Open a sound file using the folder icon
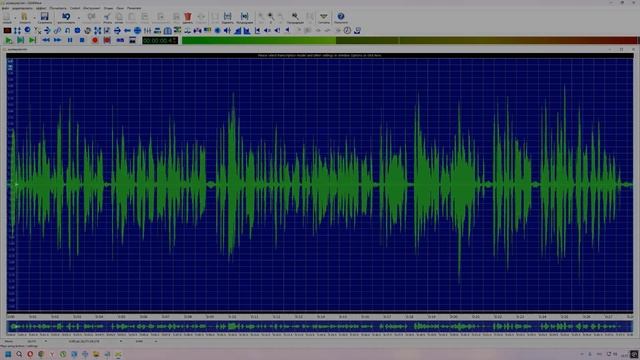 pyautogui.click(x=24, y=17)
